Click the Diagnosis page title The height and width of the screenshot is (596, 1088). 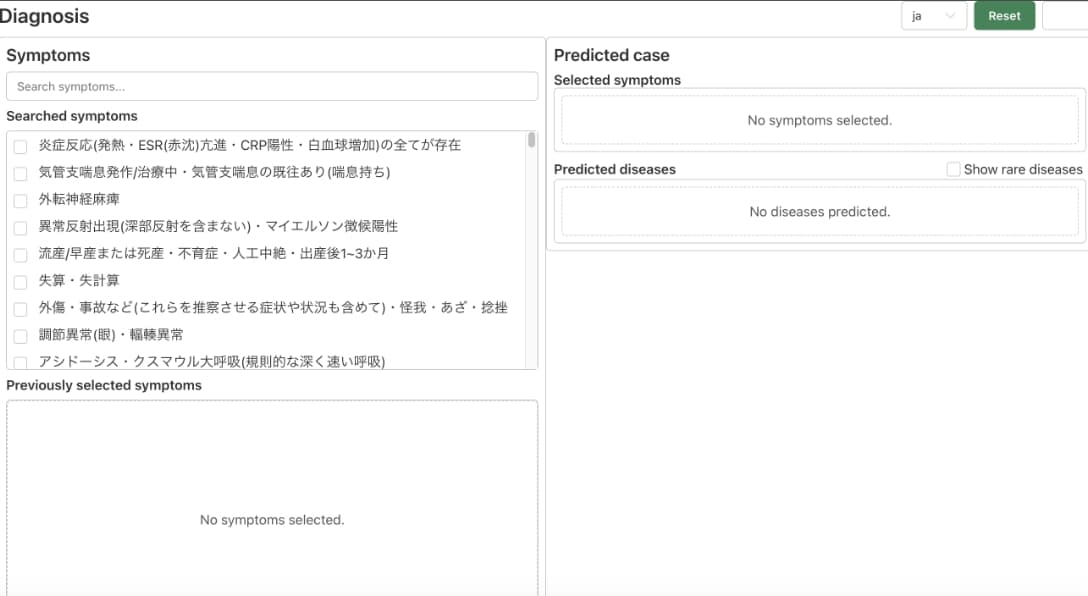(45, 16)
